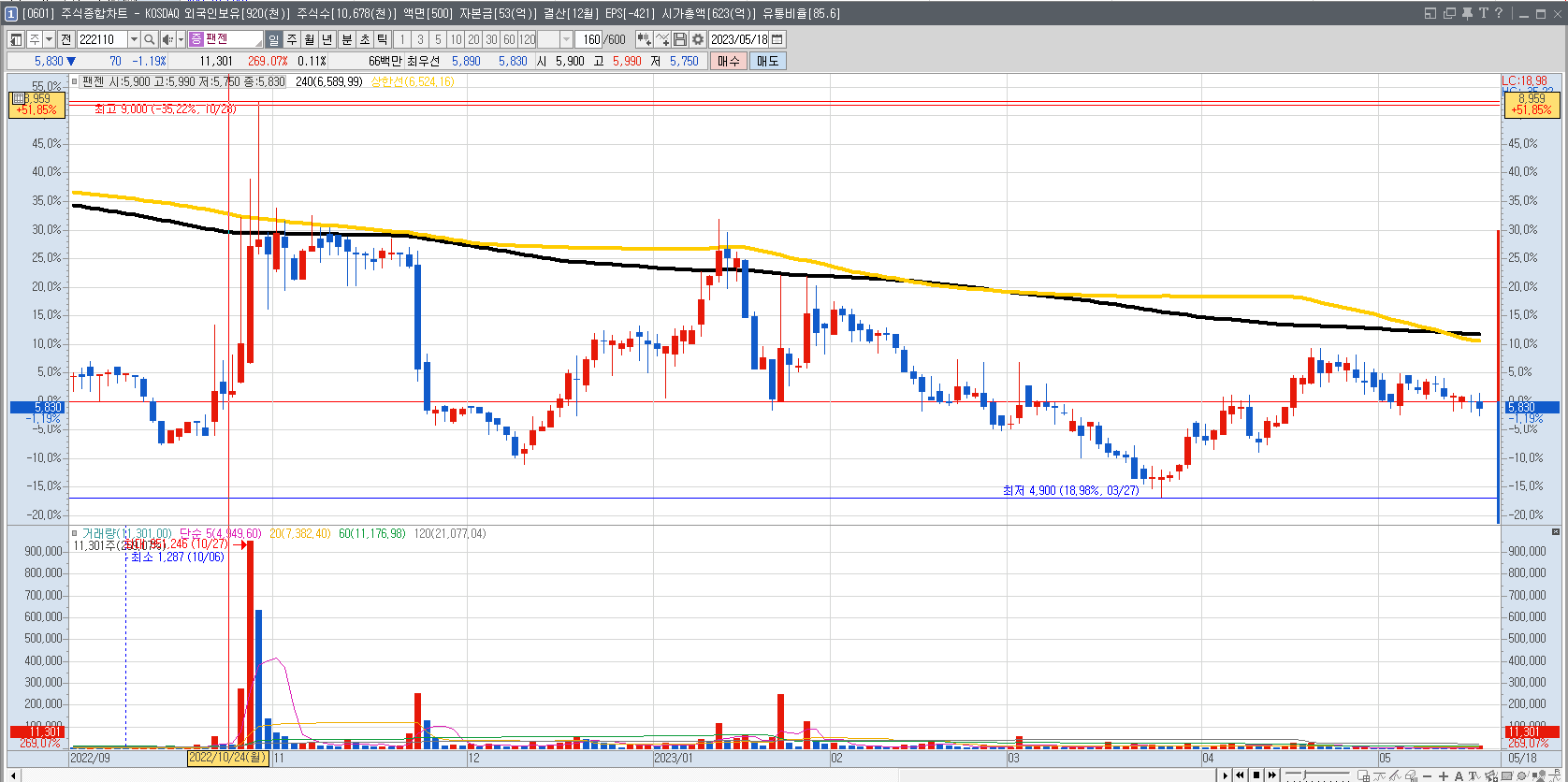Screen dimensions: 1568x782
Task: Click the text tool A icon
Action: [x=1459, y=775]
